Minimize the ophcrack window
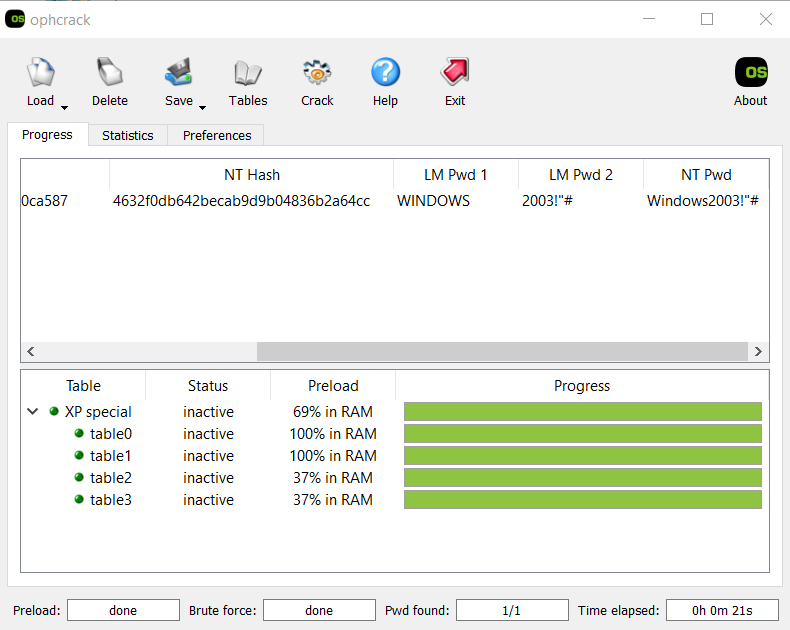This screenshot has width=790, height=630. (x=649, y=19)
